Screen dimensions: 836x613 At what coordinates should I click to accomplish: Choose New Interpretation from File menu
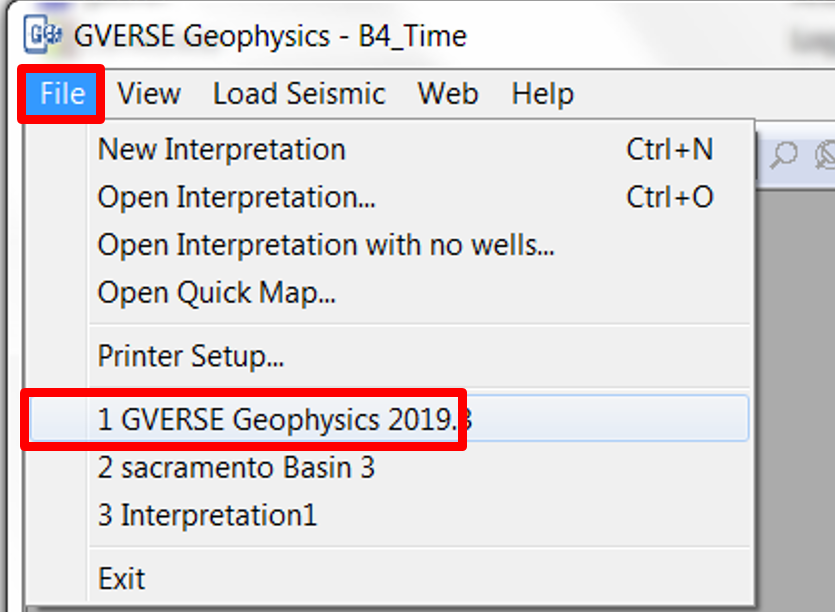coord(389,149)
